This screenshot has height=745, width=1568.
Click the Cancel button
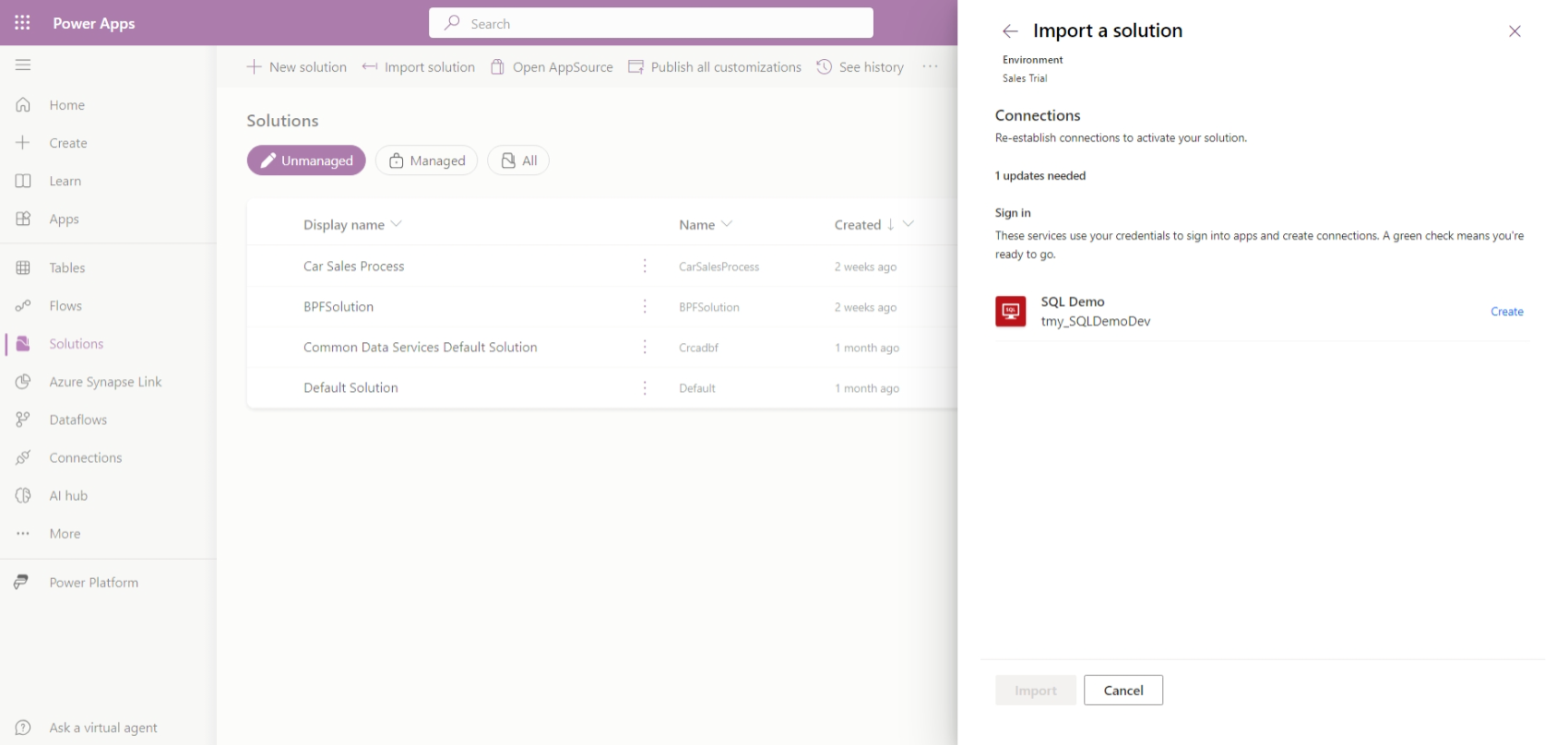pyautogui.click(x=1123, y=691)
